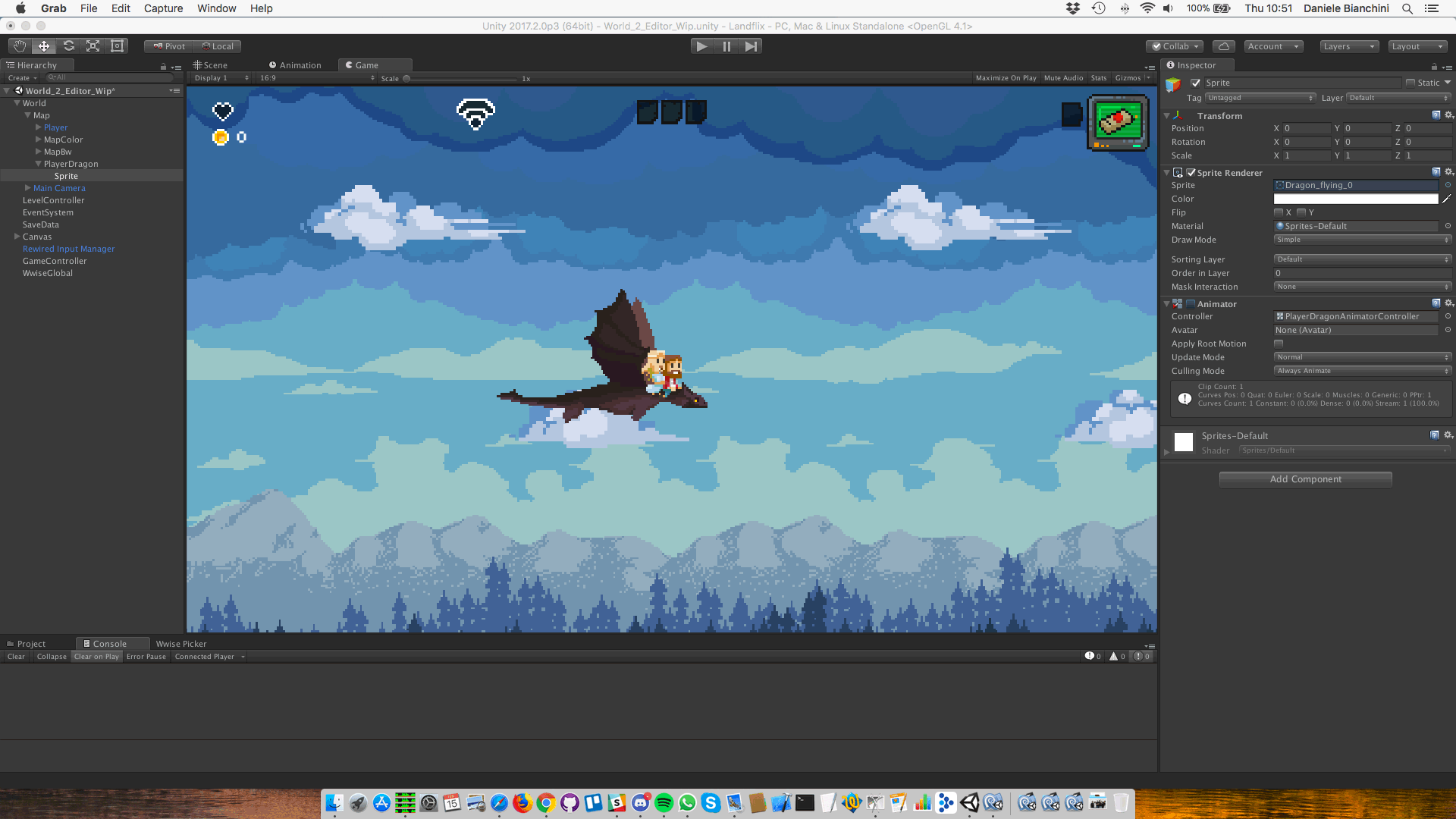Open Sprite object picker circle

click(x=1448, y=185)
